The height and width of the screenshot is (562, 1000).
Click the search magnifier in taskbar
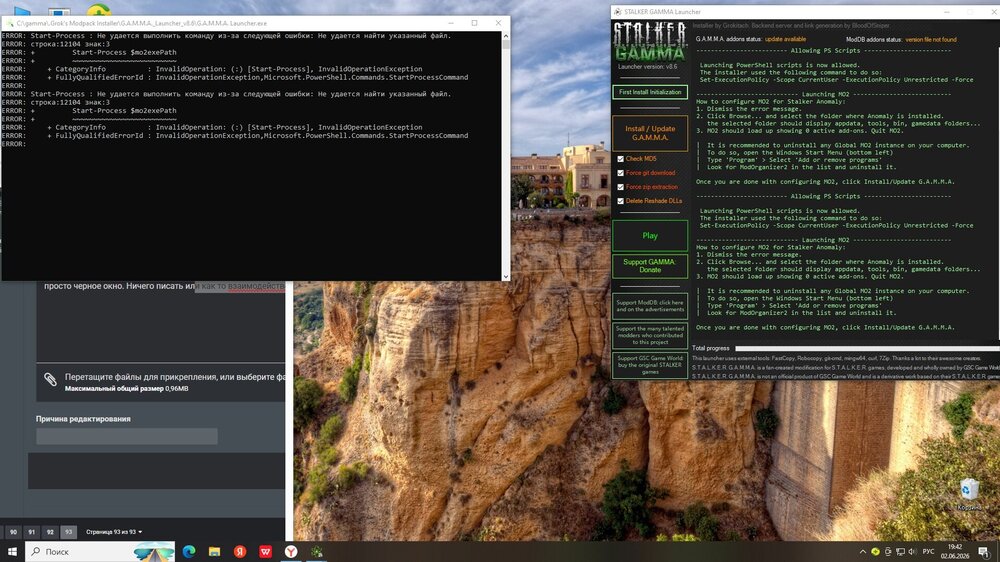pyautogui.click(x=36, y=552)
